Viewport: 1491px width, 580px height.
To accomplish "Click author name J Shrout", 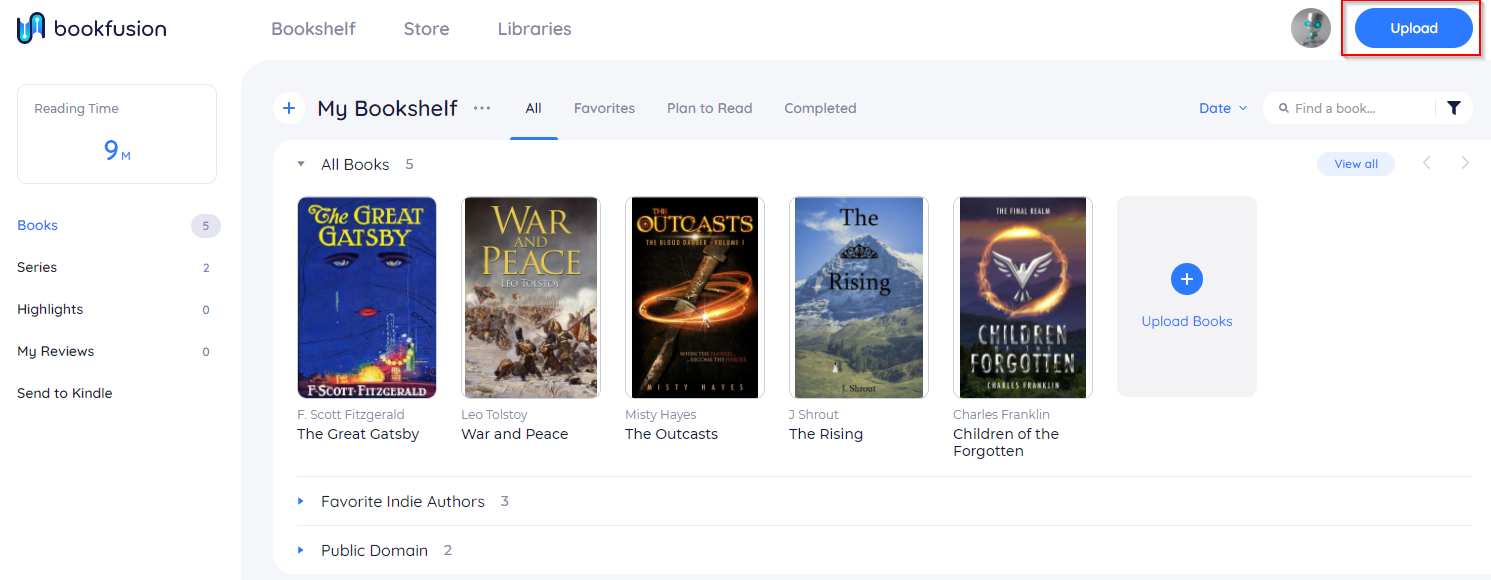I will coord(814,414).
